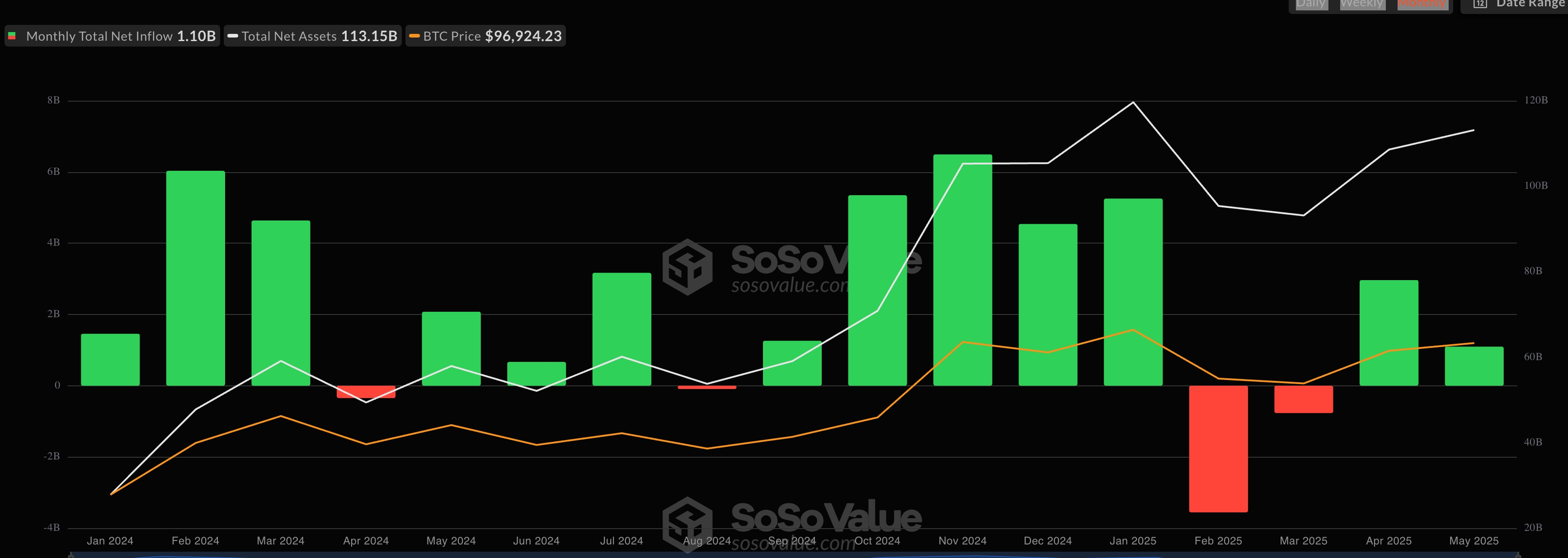Click the Oct 2024 axis label
This screenshot has height=558, width=1568.
[x=877, y=540]
